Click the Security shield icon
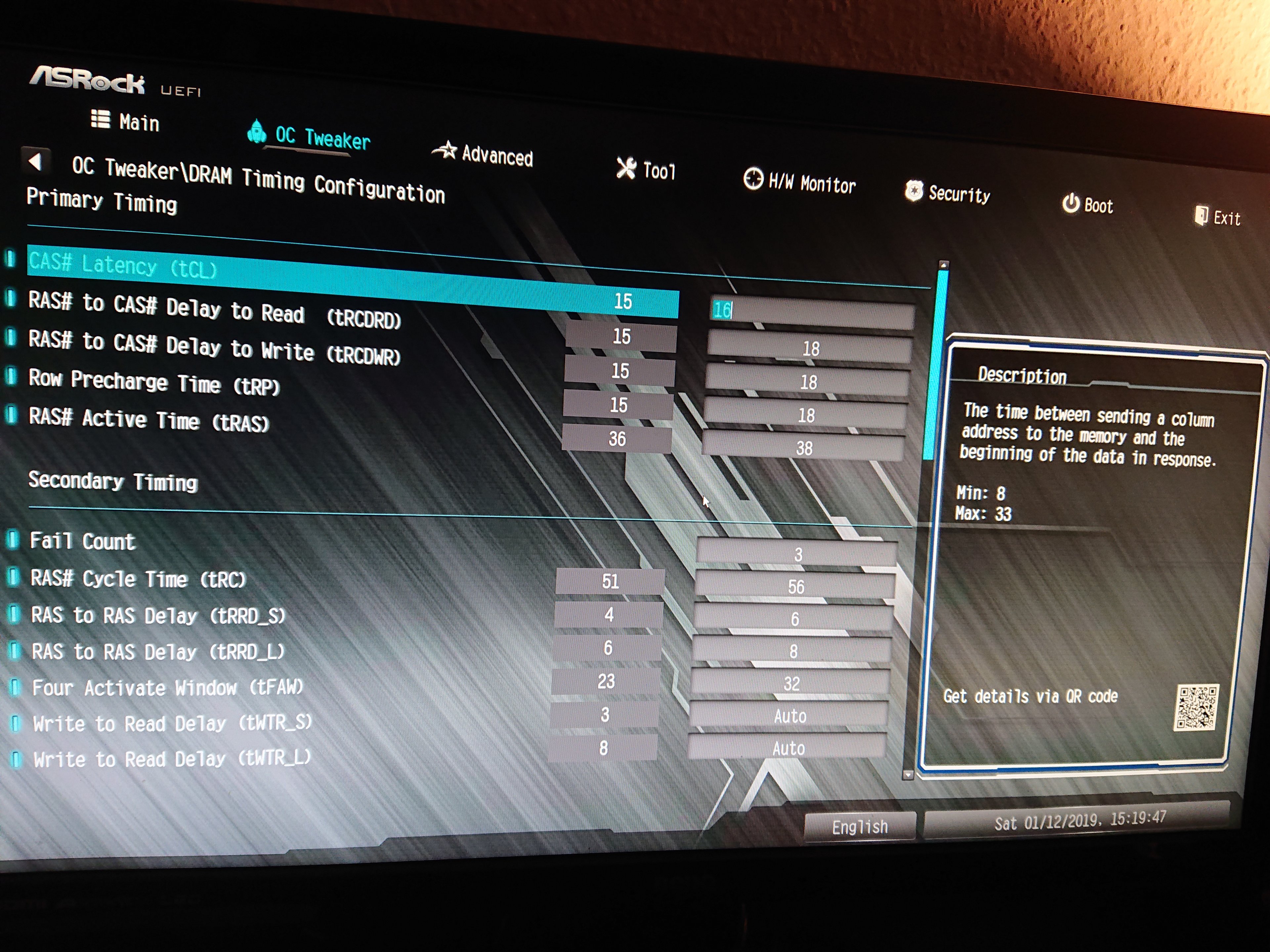Screen dimensions: 1270x952 tap(913, 190)
